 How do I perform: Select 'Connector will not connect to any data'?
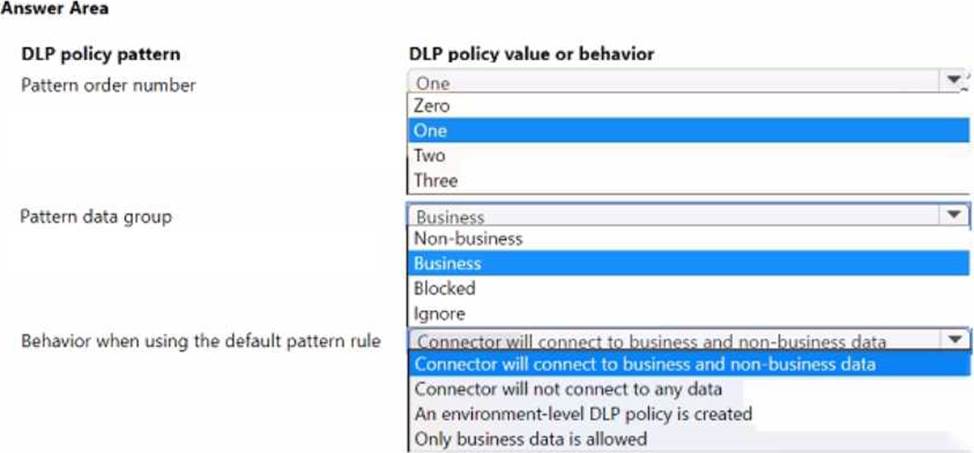(x=568, y=389)
